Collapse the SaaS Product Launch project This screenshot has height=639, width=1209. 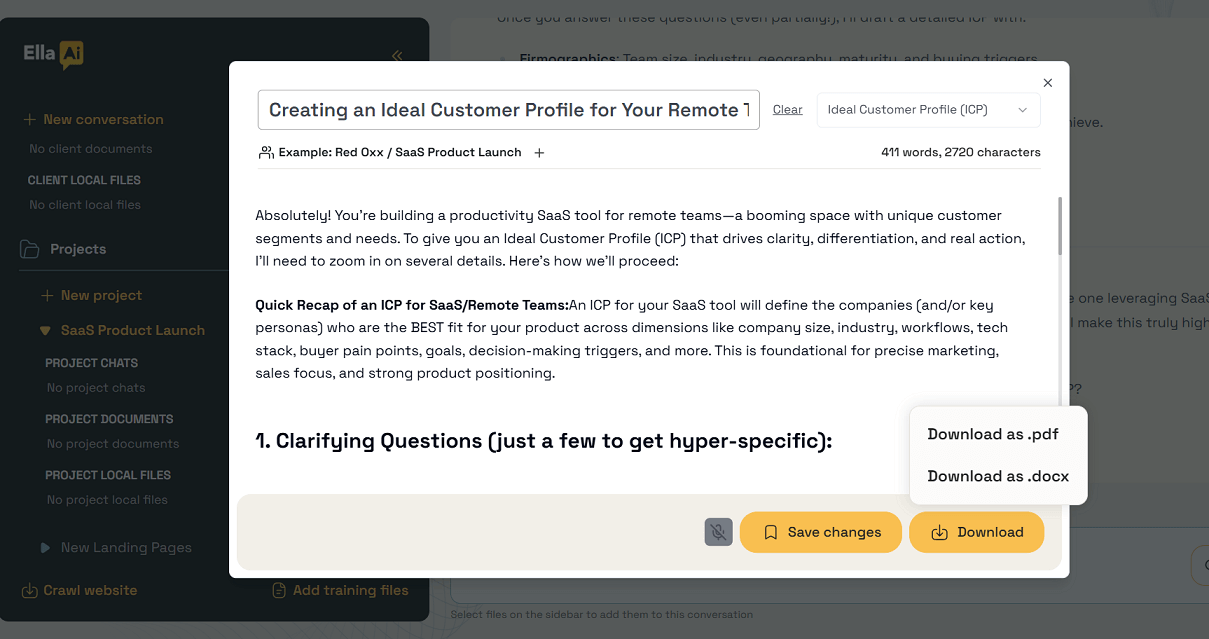(45, 330)
